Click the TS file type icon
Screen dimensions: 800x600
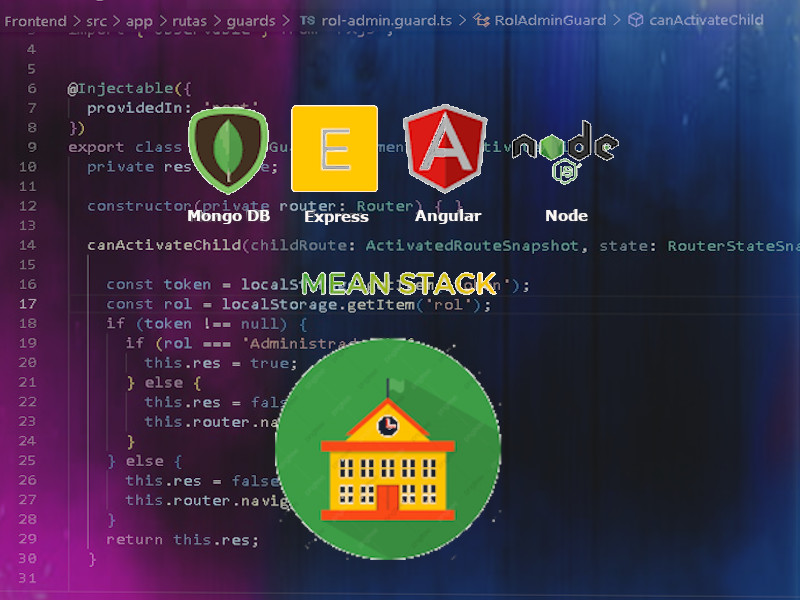pyautogui.click(x=307, y=20)
